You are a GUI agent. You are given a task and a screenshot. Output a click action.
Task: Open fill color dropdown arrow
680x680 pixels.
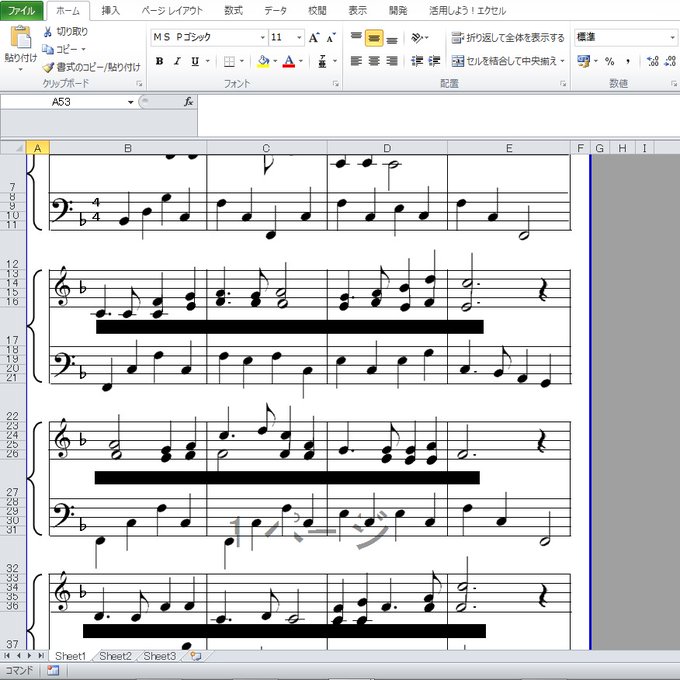point(275,62)
